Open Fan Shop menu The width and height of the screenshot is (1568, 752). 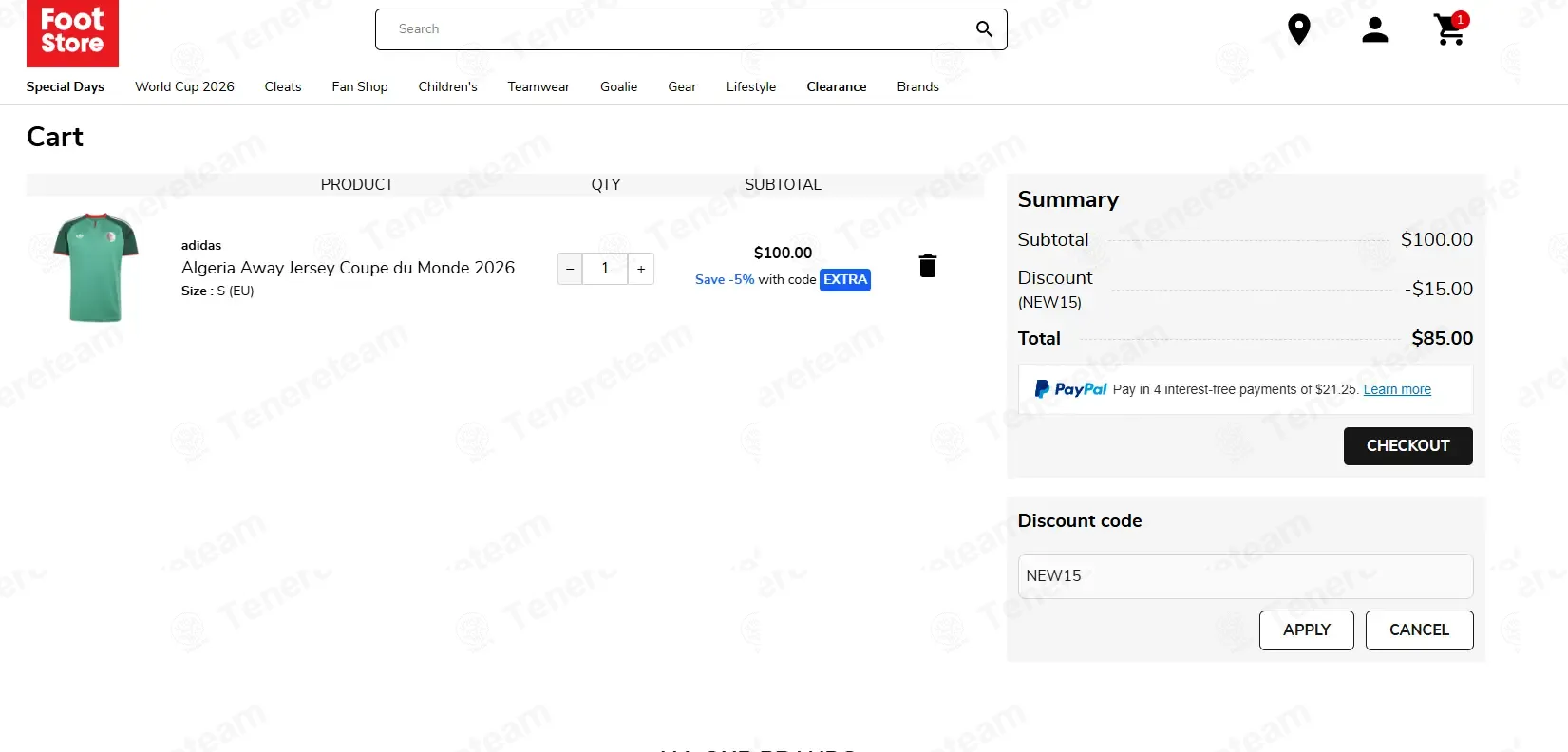[360, 86]
